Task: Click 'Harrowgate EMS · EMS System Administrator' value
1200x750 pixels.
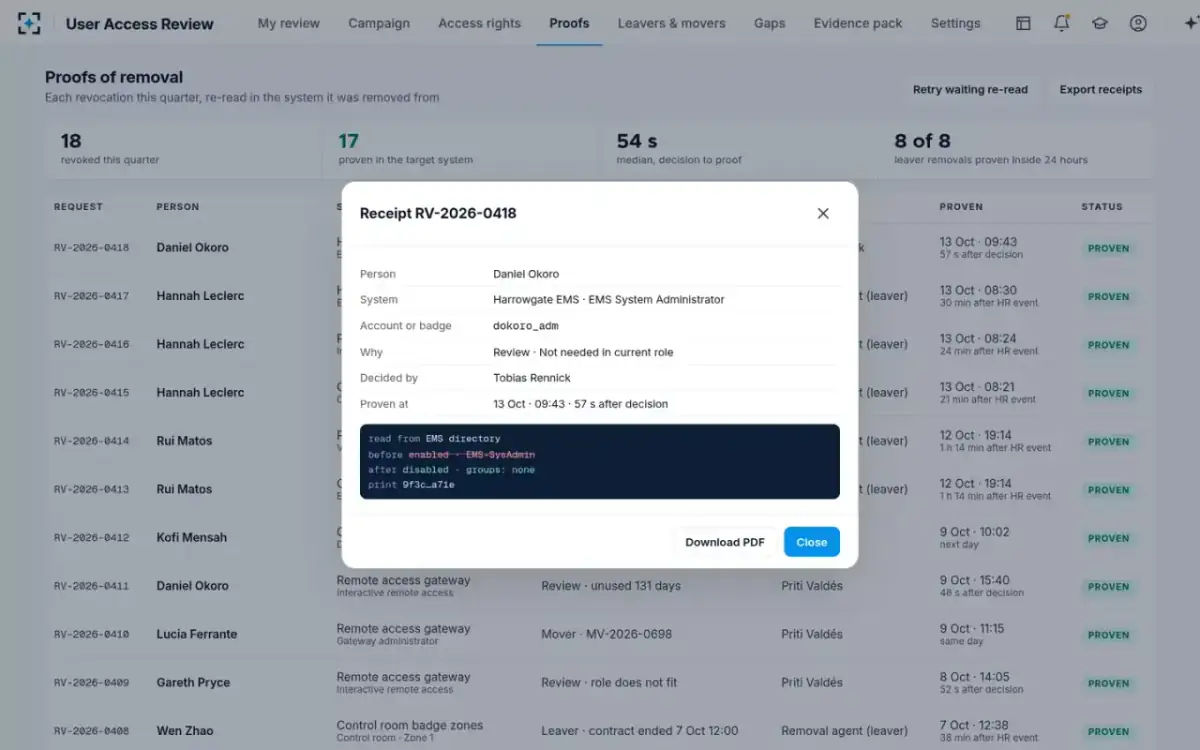Action: (609, 299)
